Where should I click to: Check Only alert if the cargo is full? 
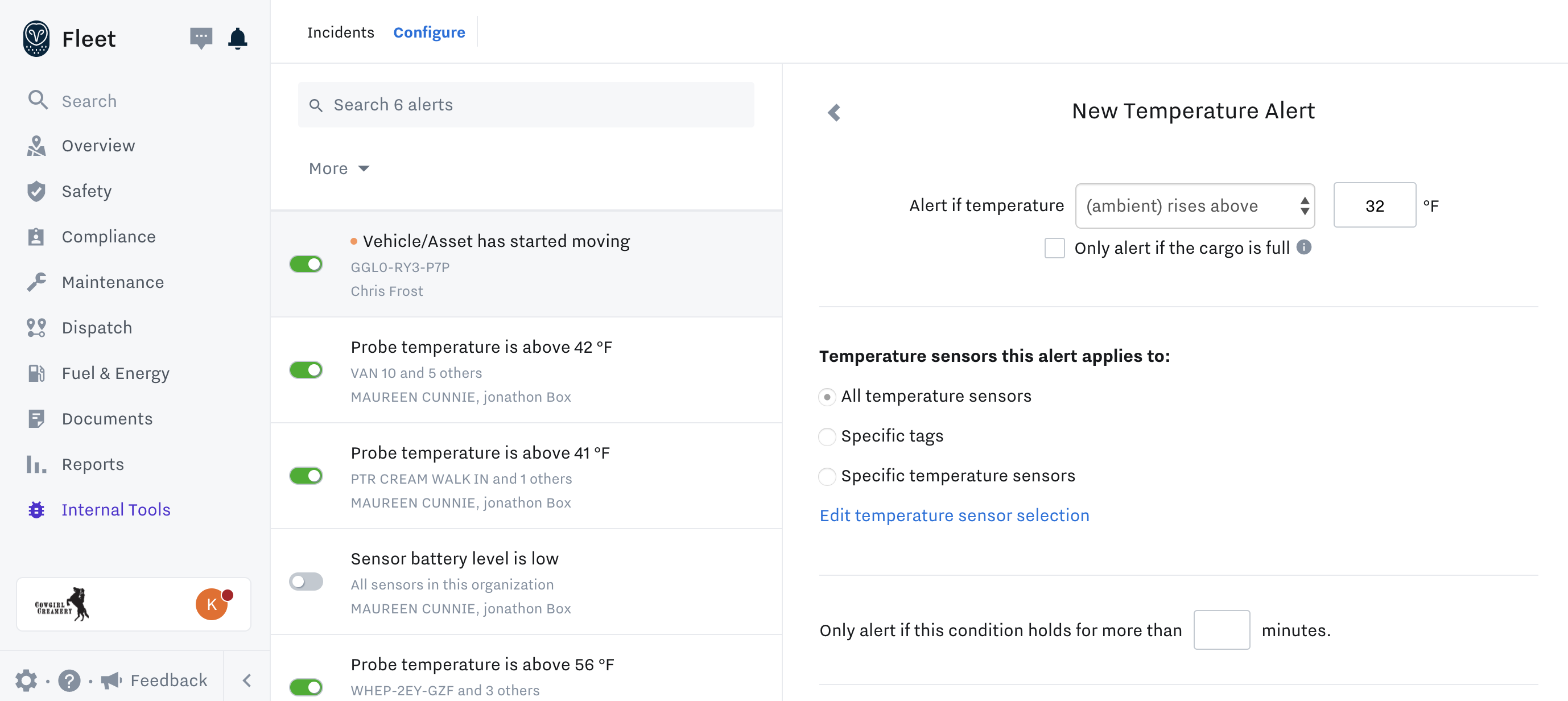[x=1054, y=248]
